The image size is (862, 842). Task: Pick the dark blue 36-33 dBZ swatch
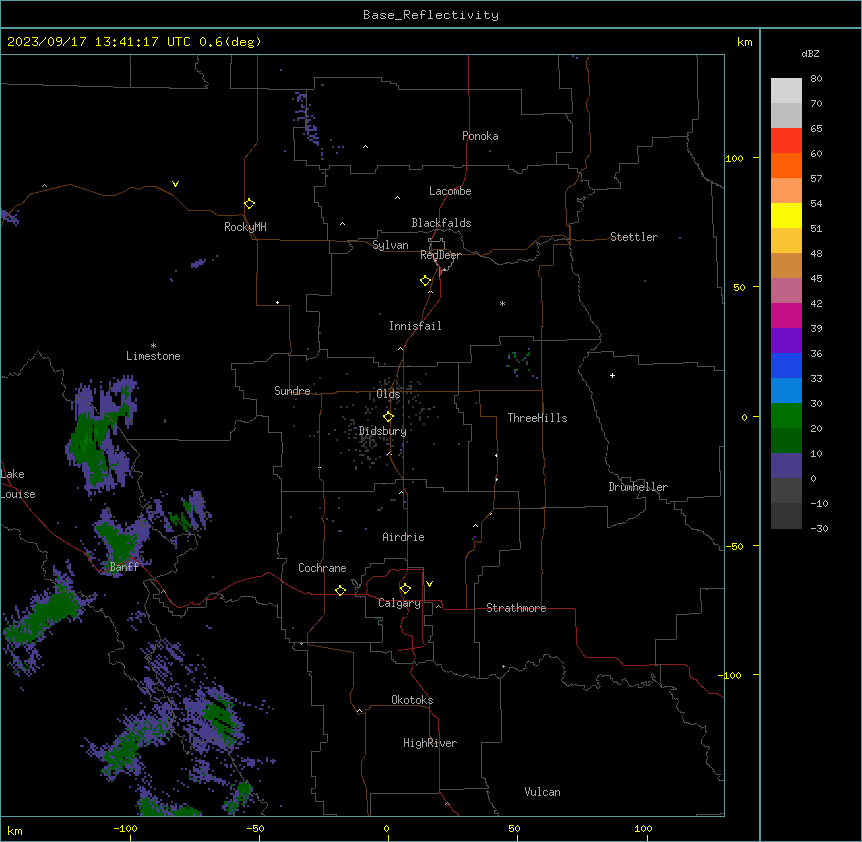pos(786,365)
